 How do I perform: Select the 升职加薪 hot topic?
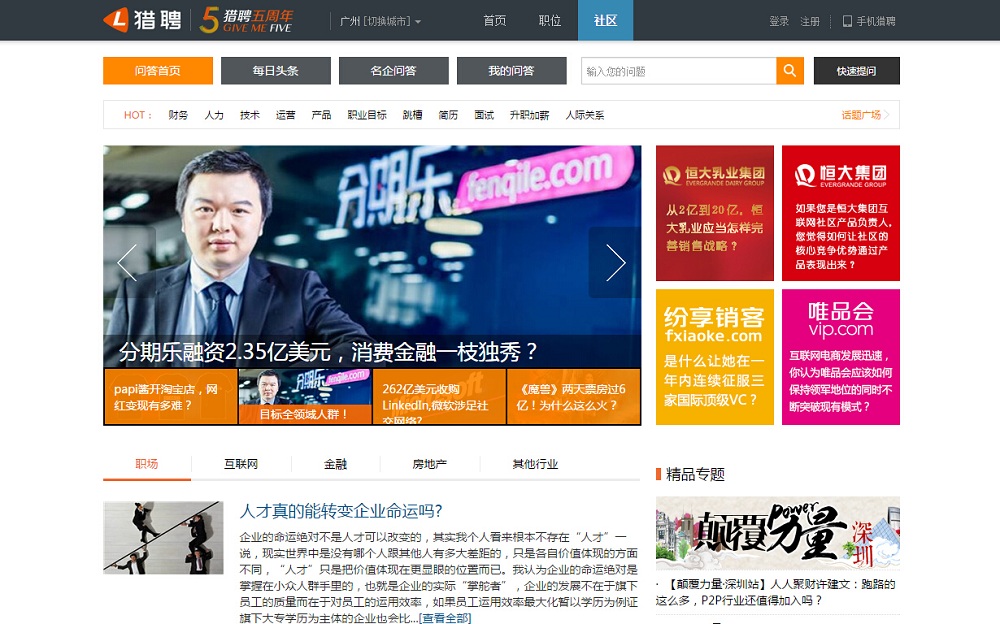tap(529, 115)
